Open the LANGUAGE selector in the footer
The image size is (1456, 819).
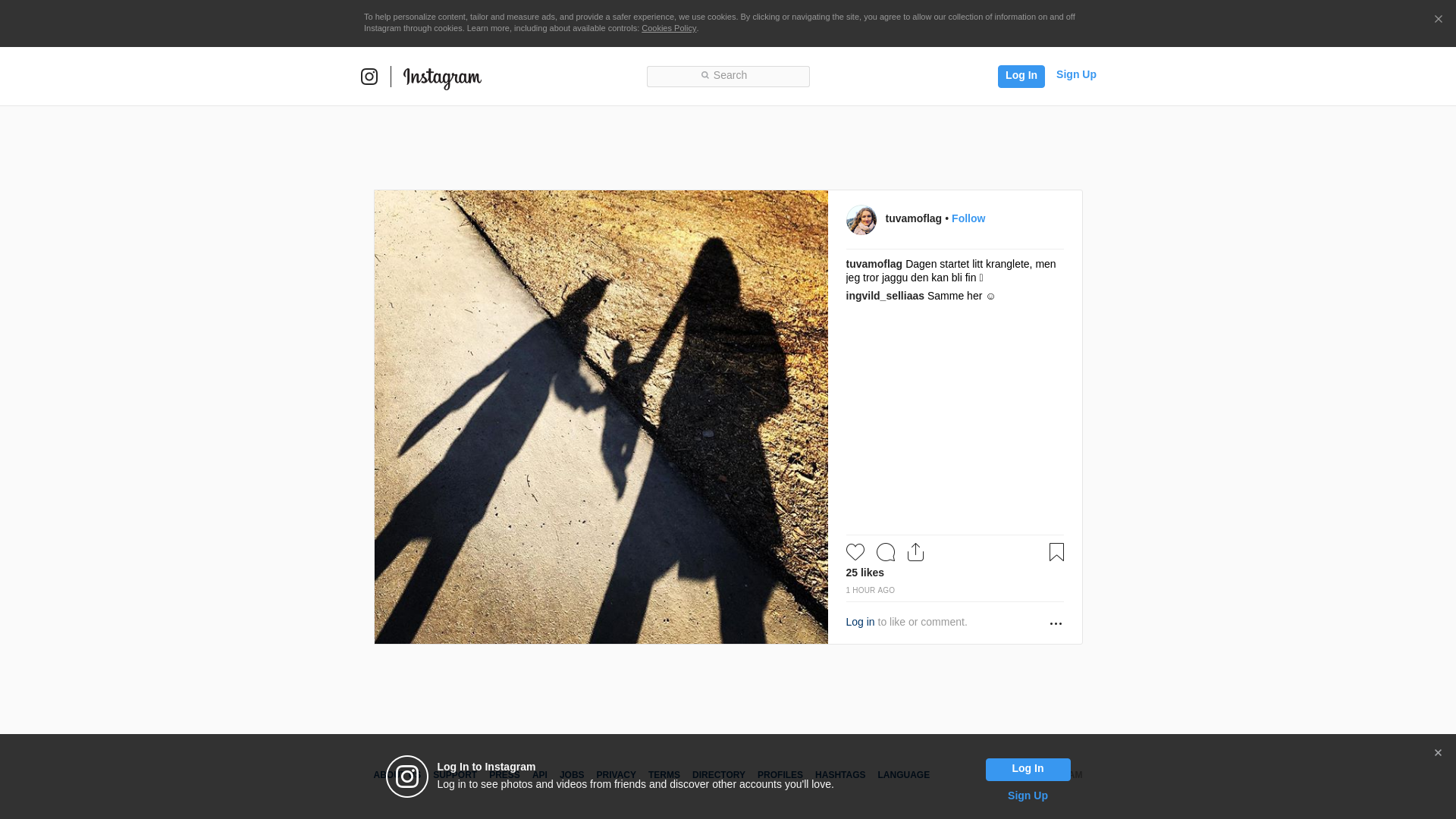coord(903,775)
